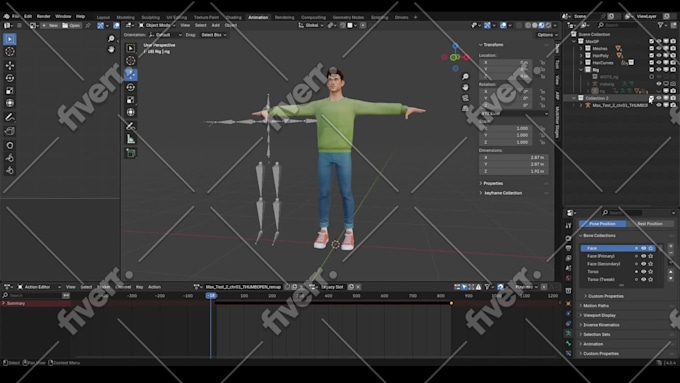Screen dimensions: 680x383
Task: Select the Move tool in the left viewport
Action: point(10,65)
